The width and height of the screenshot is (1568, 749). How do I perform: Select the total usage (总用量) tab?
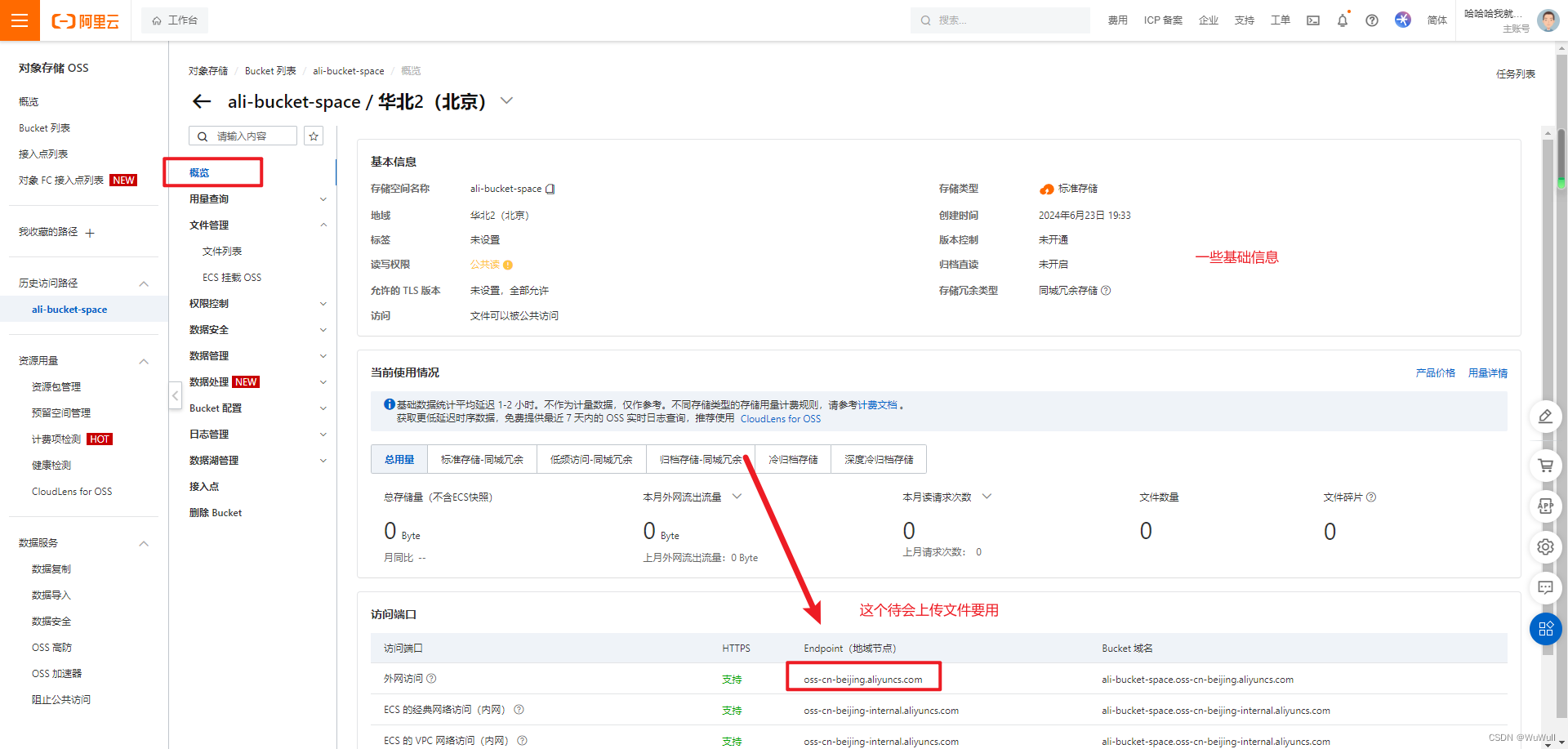pyautogui.click(x=399, y=460)
